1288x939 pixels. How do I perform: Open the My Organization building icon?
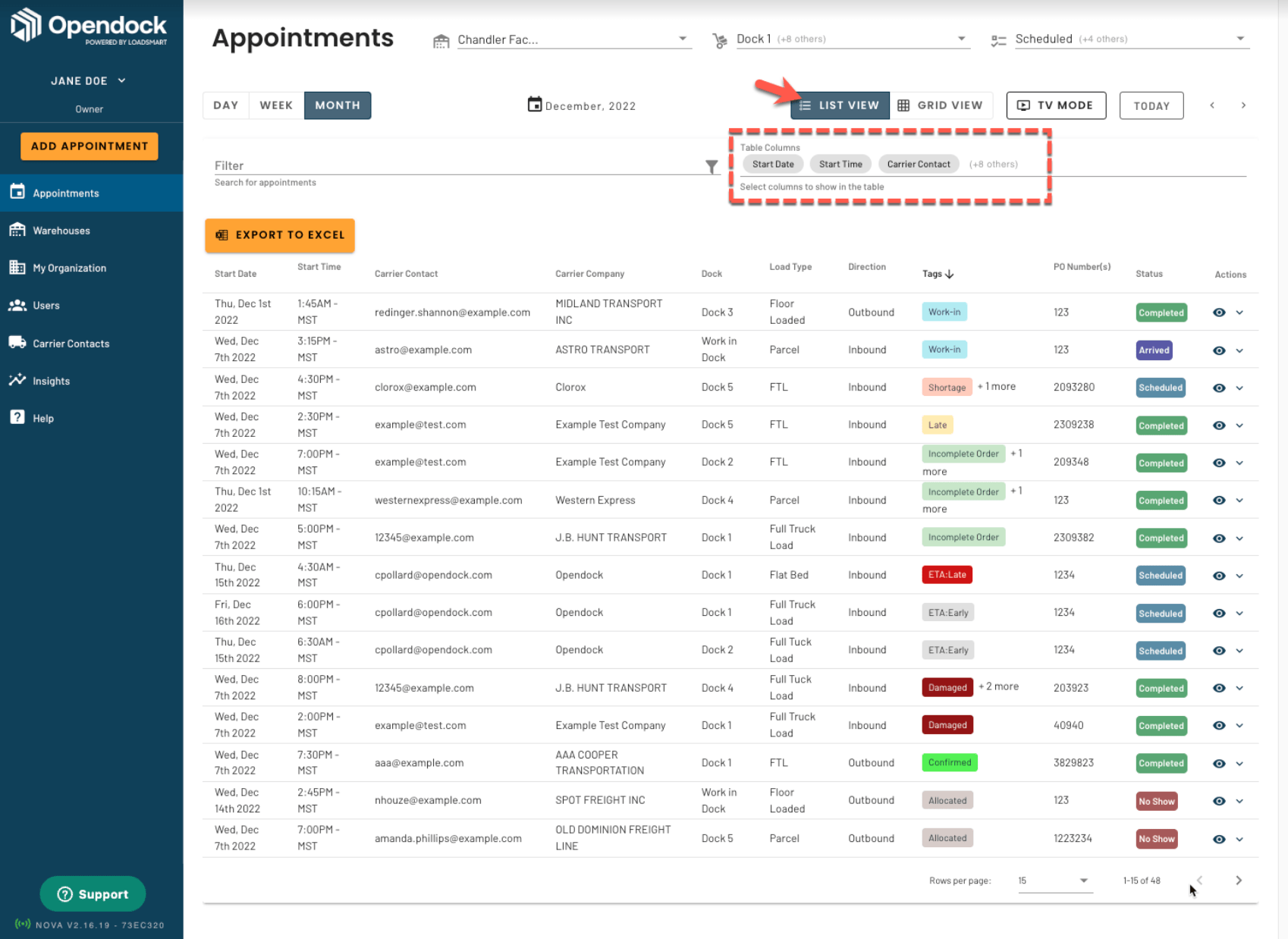click(17, 267)
